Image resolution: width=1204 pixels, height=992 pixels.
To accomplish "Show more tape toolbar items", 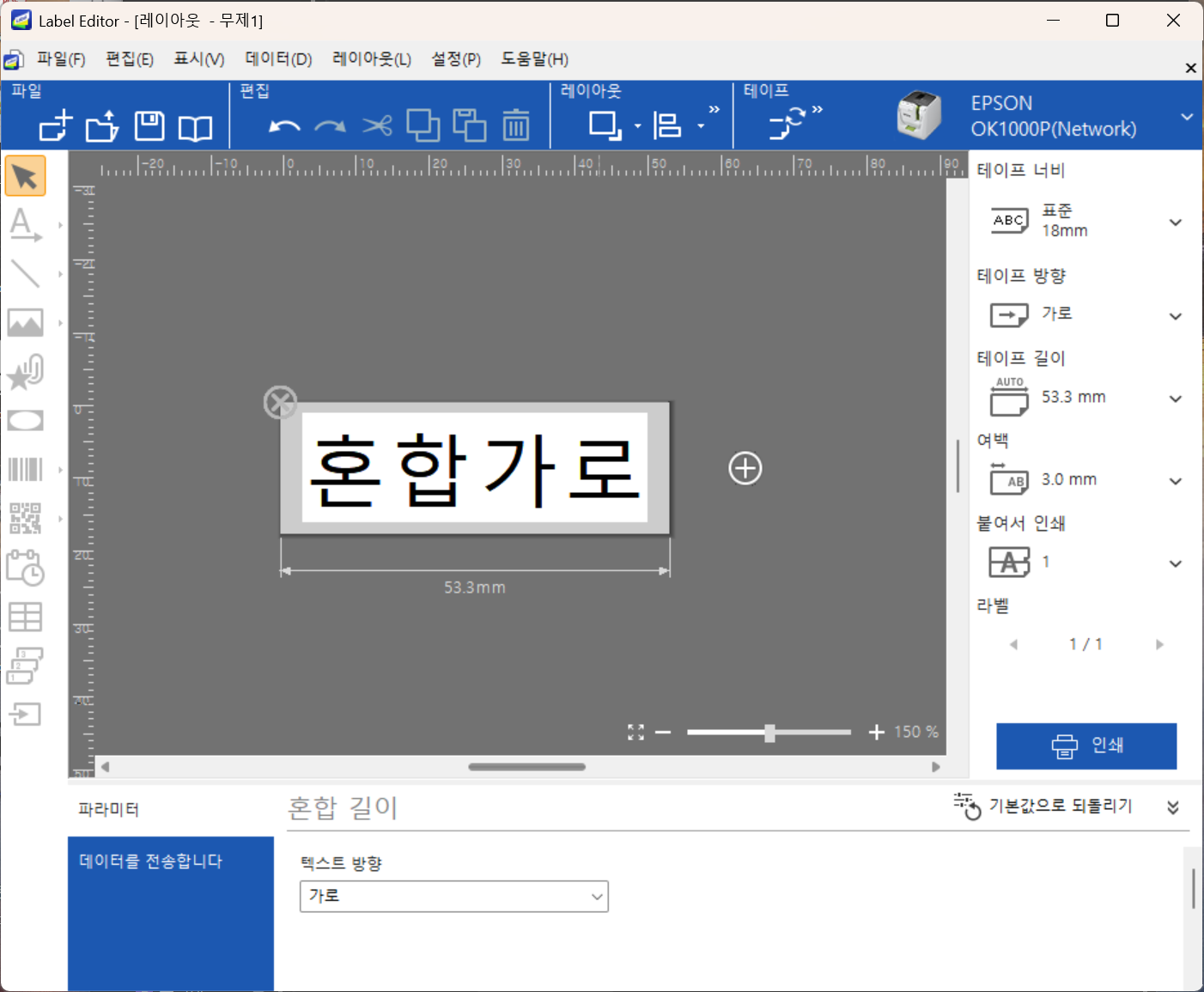I will tap(817, 109).
